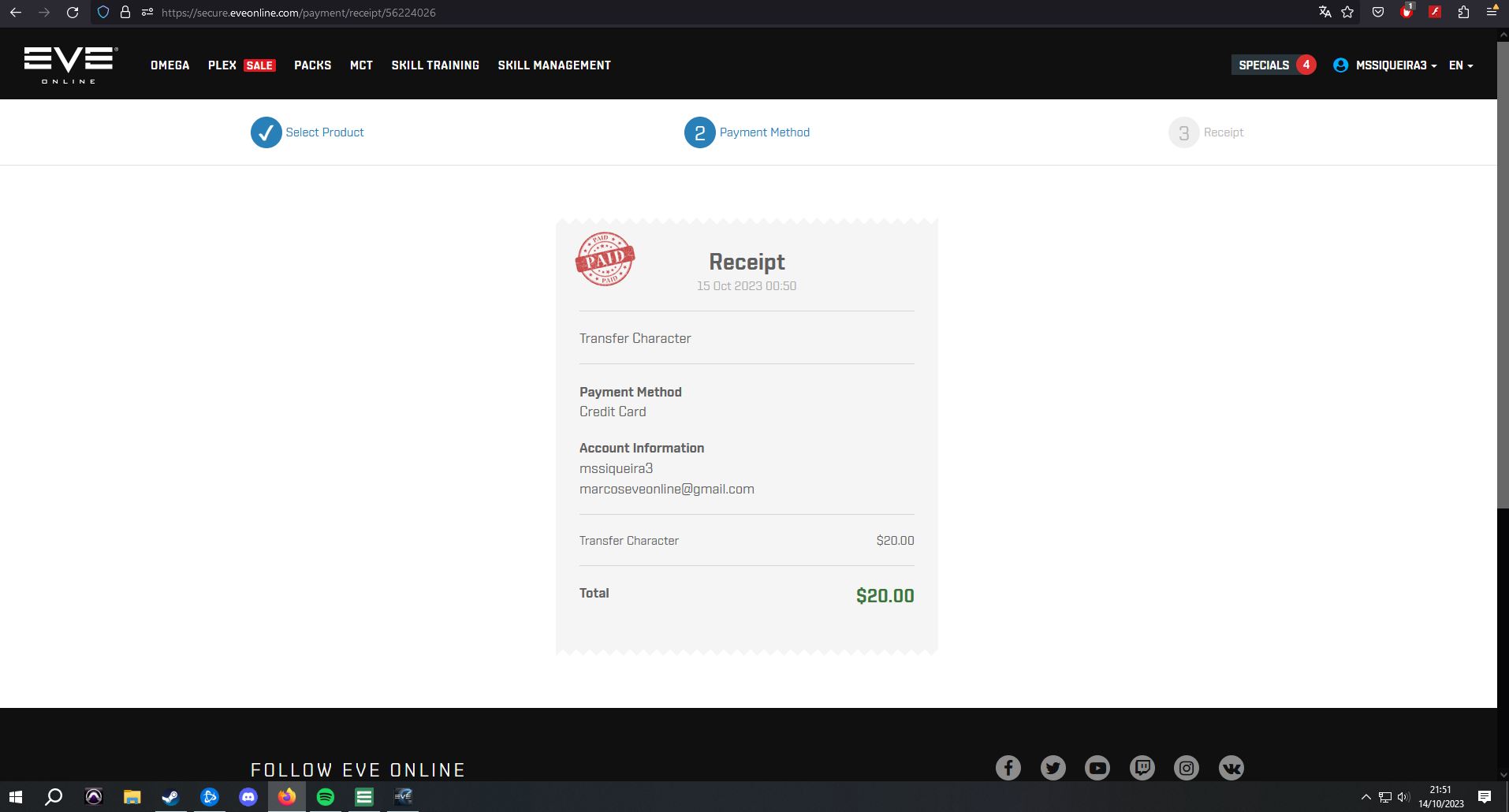The width and height of the screenshot is (1509, 812).
Task: Click the browser back arrow
Action: coord(16,13)
